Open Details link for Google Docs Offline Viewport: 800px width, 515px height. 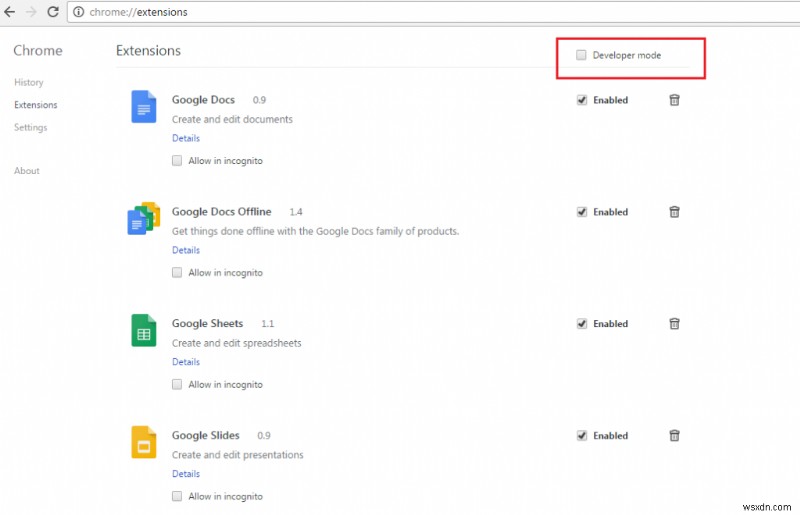click(186, 250)
